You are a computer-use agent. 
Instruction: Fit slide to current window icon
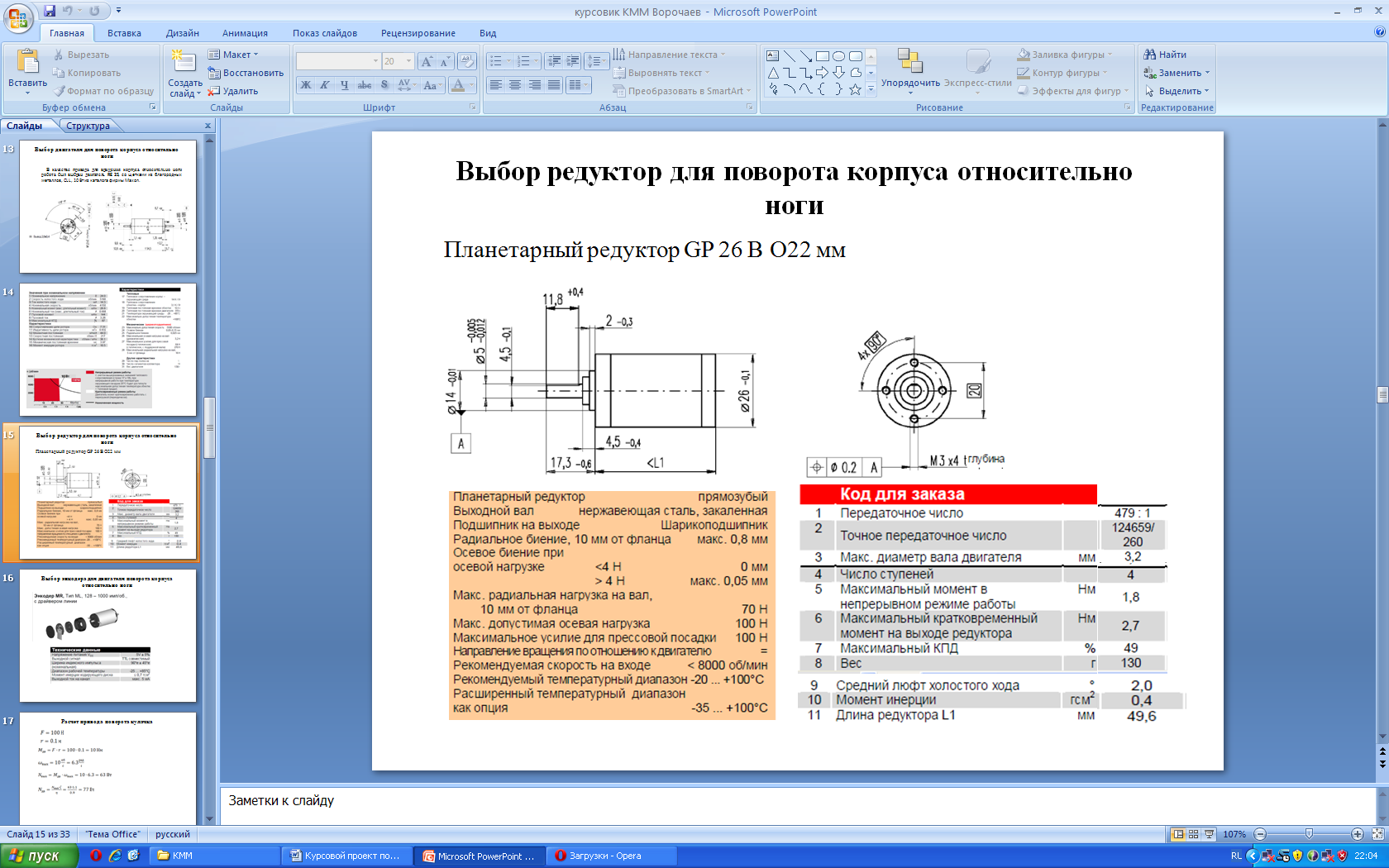pos(1378,834)
